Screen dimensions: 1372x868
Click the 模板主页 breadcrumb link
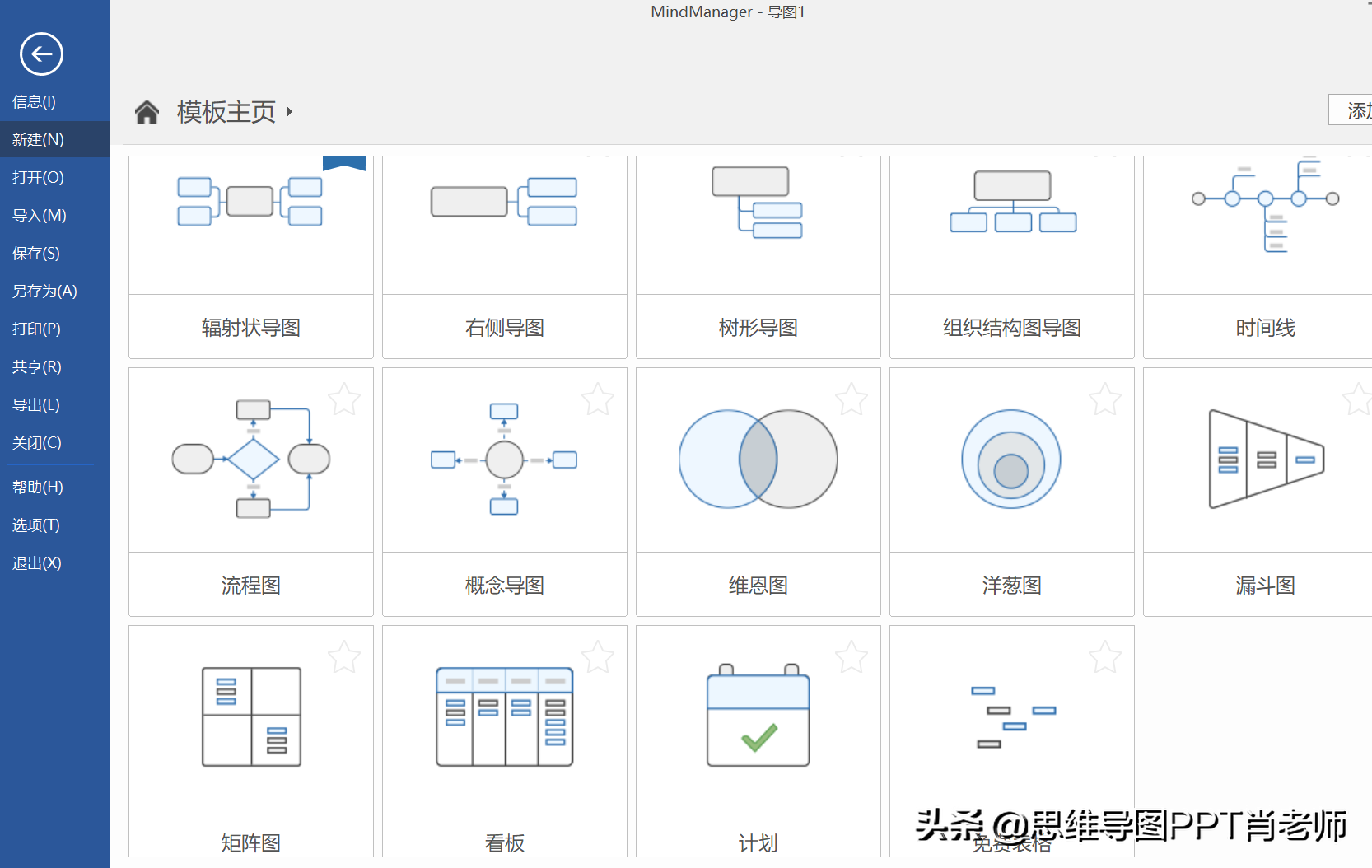(226, 111)
